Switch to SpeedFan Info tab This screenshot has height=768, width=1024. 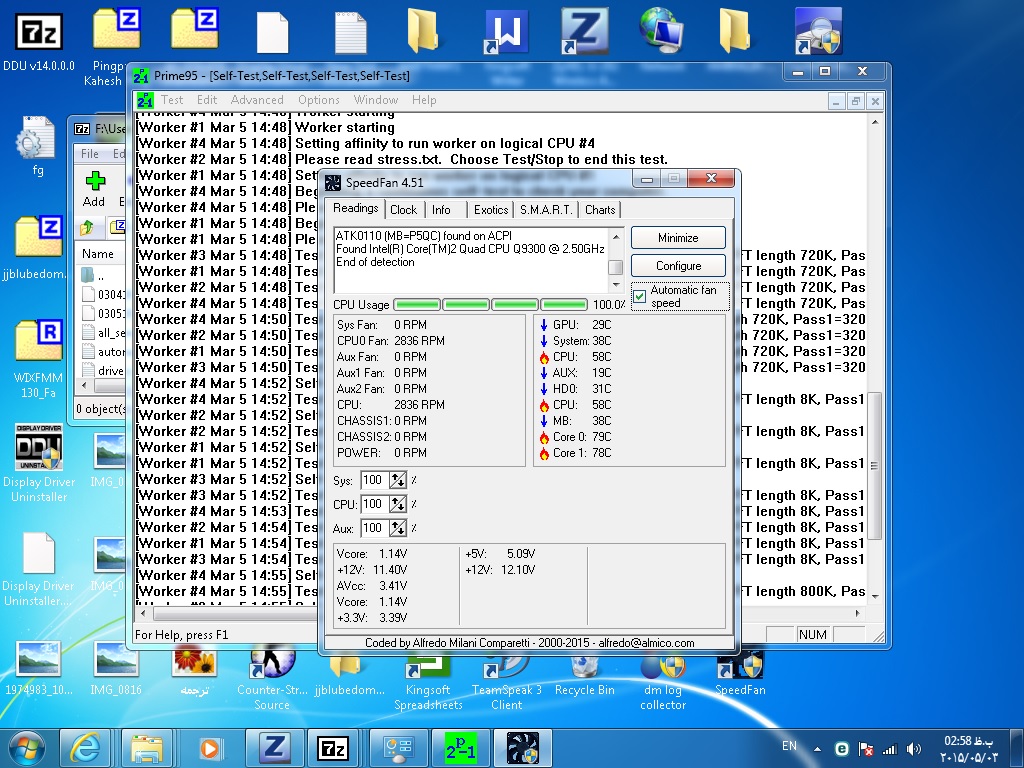click(441, 210)
